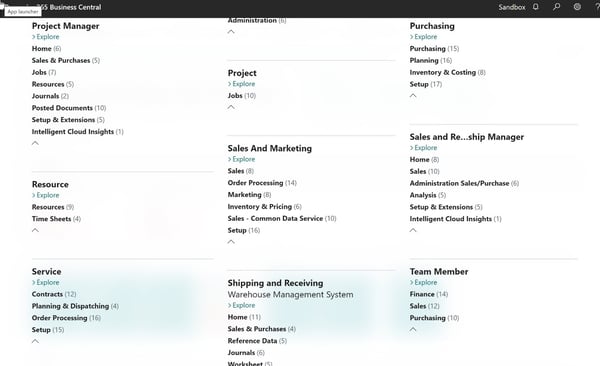Click the search magnifier icon
The height and width of the screenshot is (366, 600).
tap(557, 7)
